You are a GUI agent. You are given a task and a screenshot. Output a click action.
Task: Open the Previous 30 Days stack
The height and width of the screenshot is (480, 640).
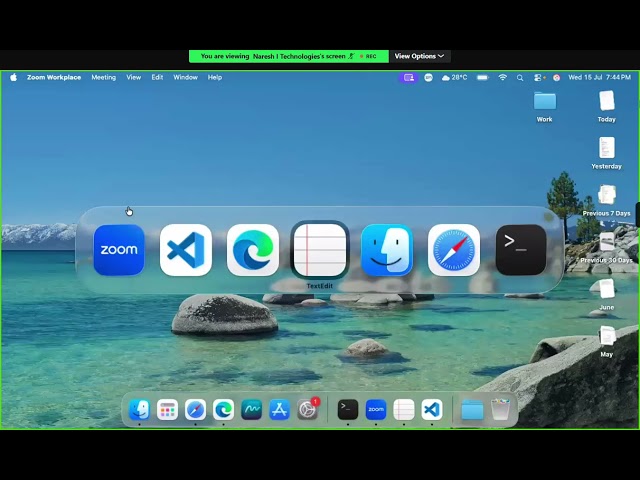(x=607, y=247)
